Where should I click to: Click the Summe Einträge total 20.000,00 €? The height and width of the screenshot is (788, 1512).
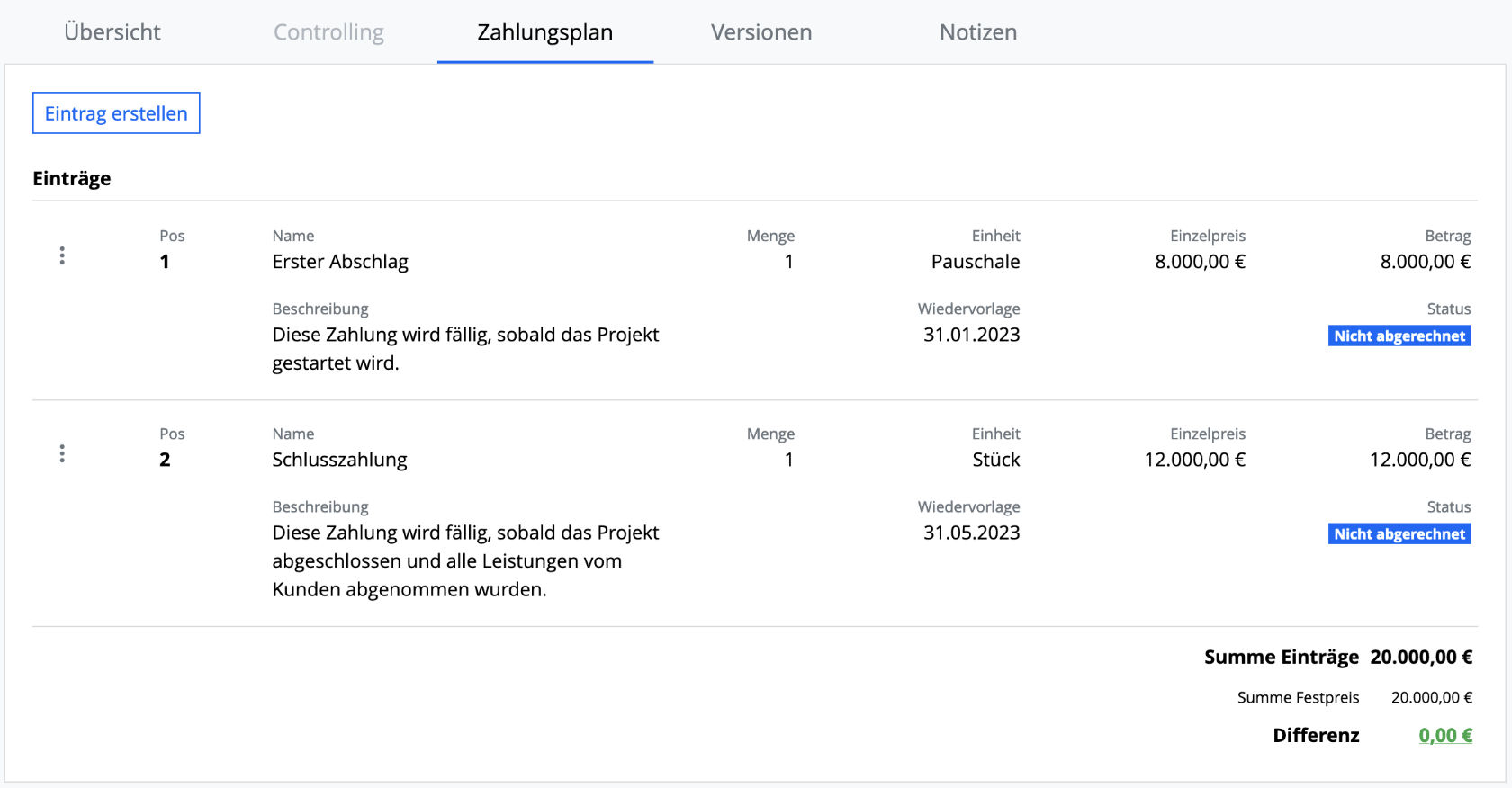1422,658
